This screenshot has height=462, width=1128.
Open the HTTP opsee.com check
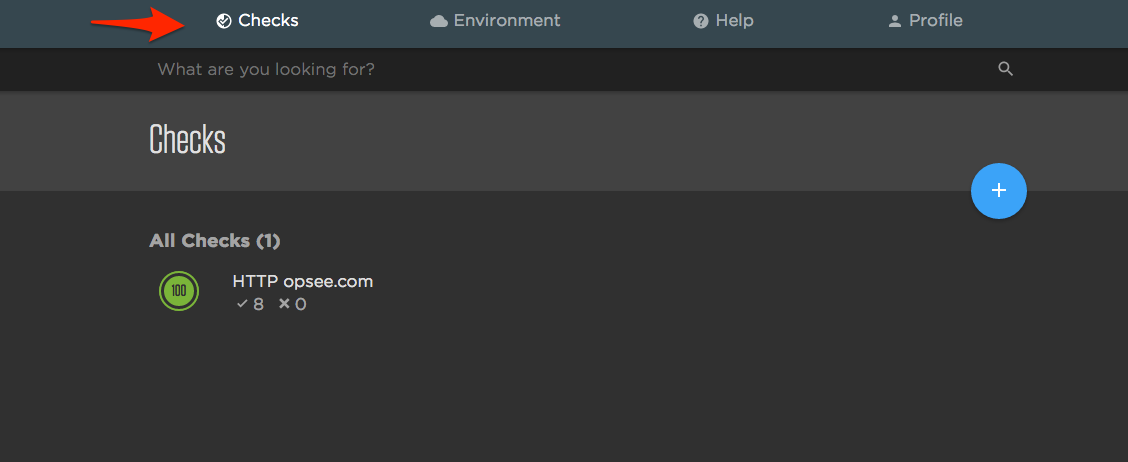tap(302, 282)
